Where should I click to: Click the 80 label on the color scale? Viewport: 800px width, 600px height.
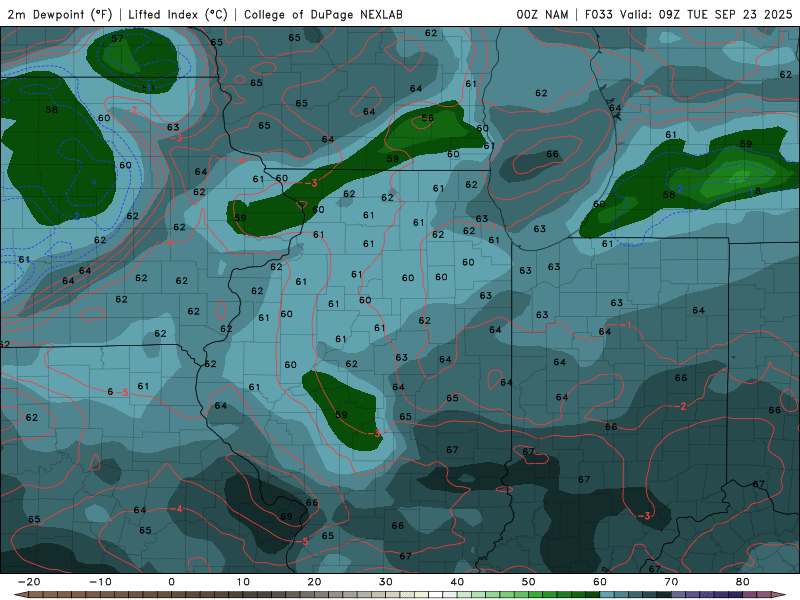pyautogui.click(x=743, y=582)
